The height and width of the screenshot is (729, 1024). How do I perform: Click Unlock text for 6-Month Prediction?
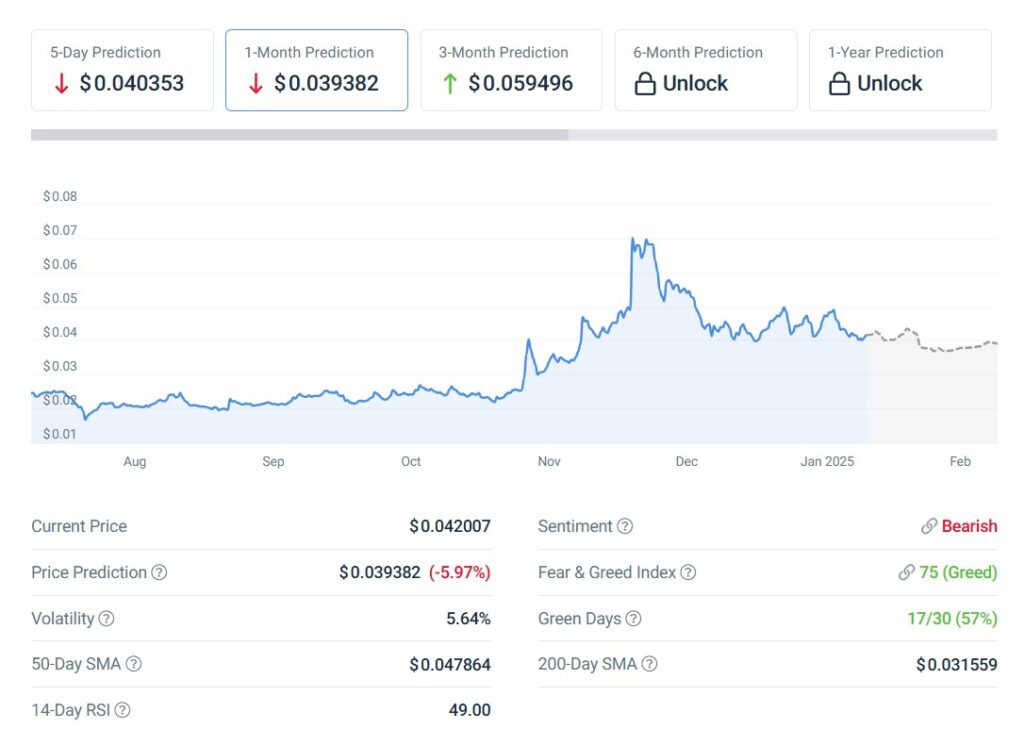(x=695, y=84)
